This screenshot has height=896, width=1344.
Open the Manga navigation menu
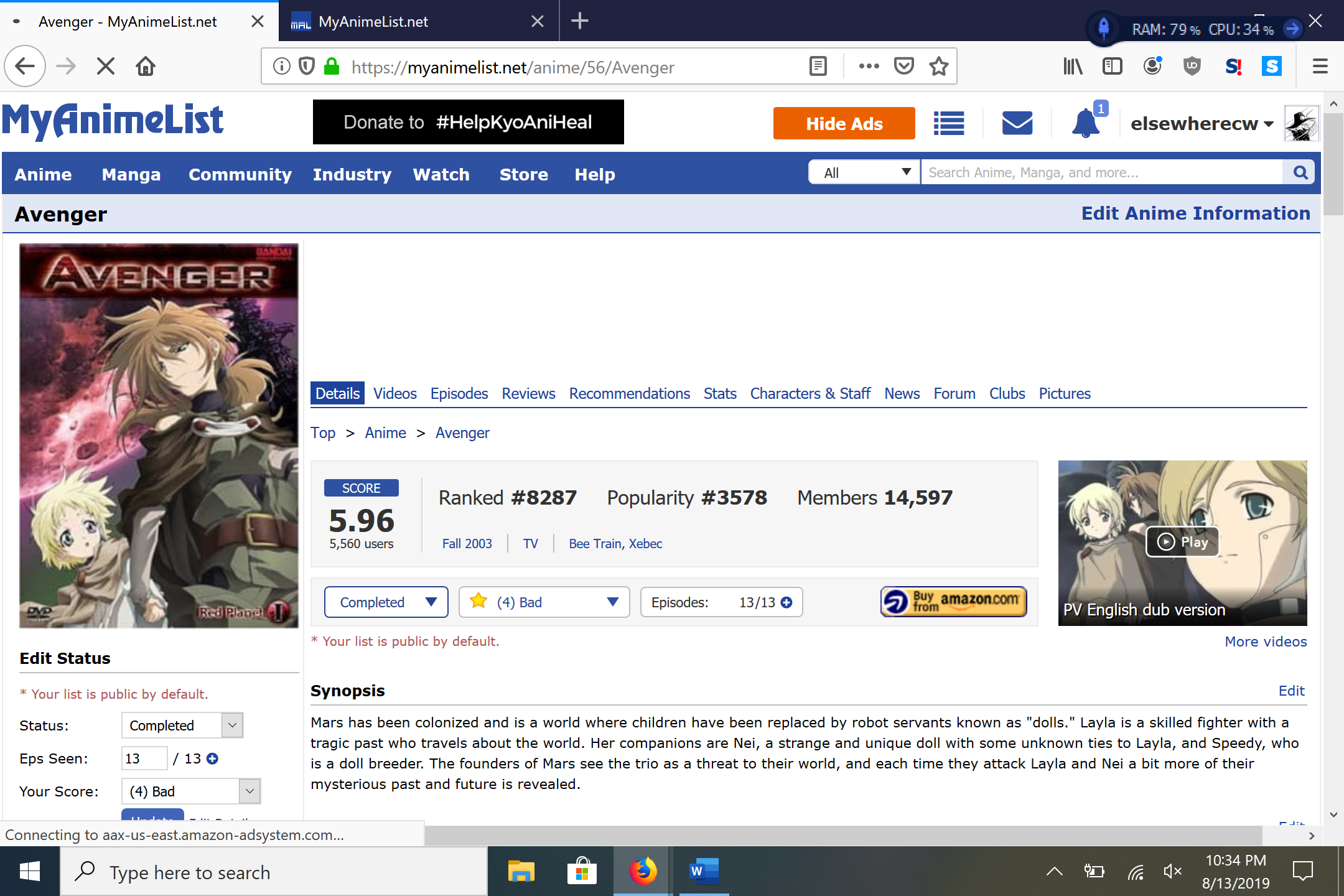point(131,174)
